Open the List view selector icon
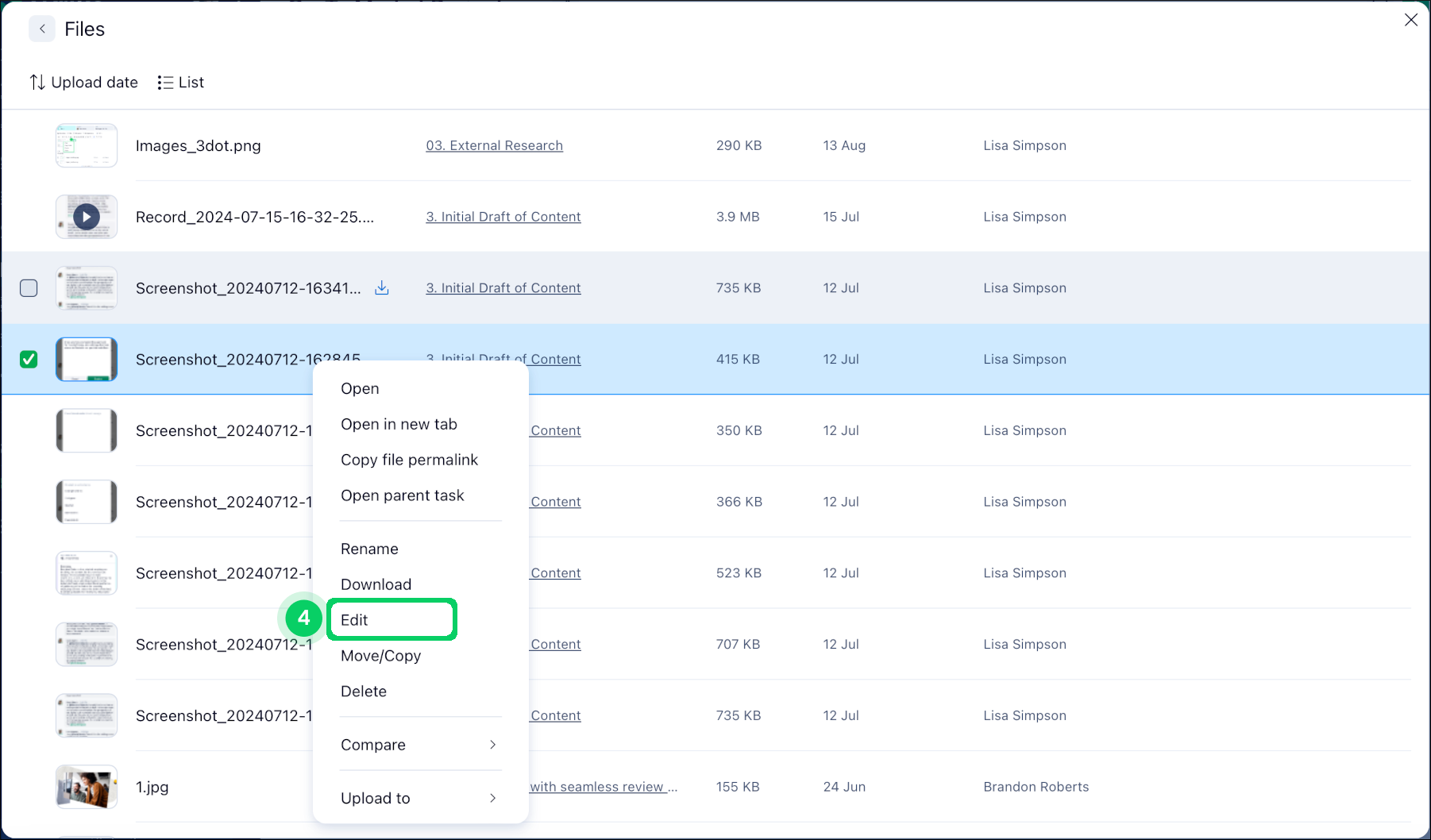Viewport: 1431px width, 840px height. click(165, 82)
